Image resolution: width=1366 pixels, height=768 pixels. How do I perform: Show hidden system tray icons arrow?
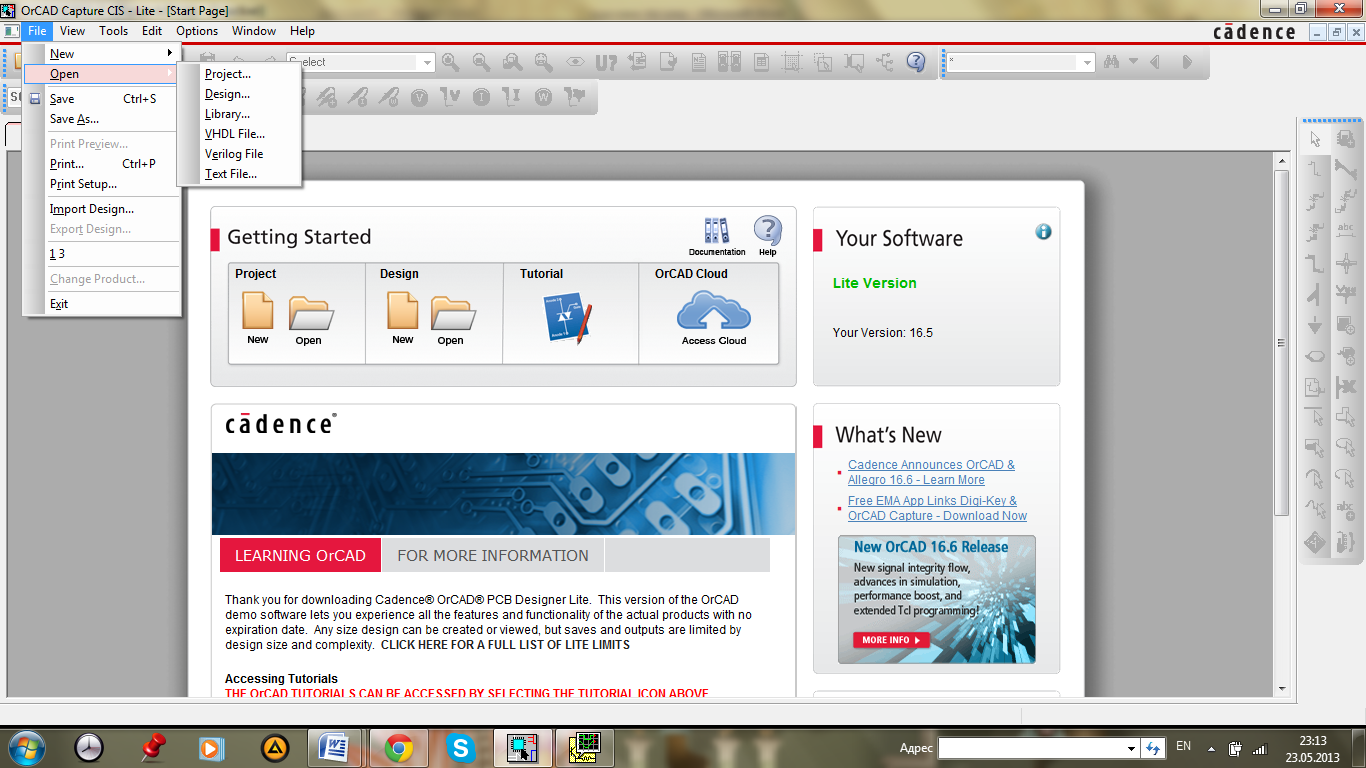coord(1212,748)
